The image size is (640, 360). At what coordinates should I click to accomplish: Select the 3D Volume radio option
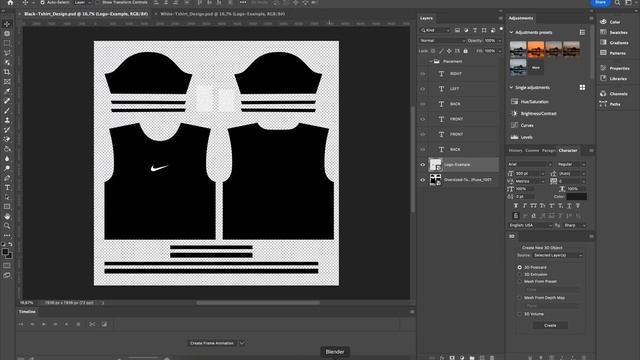tap(520, 314)
